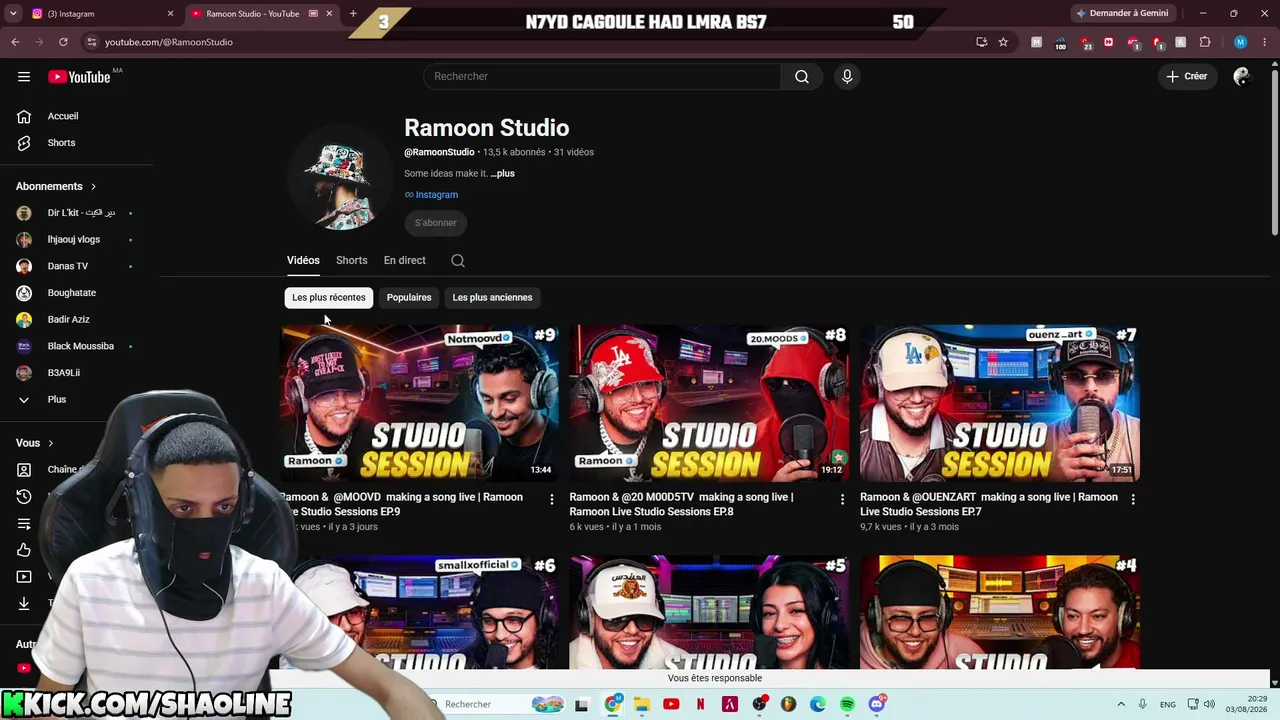
Task: Open the video titled Ramoon & @20 M00D5TV
Action: [x=682, y=504]
